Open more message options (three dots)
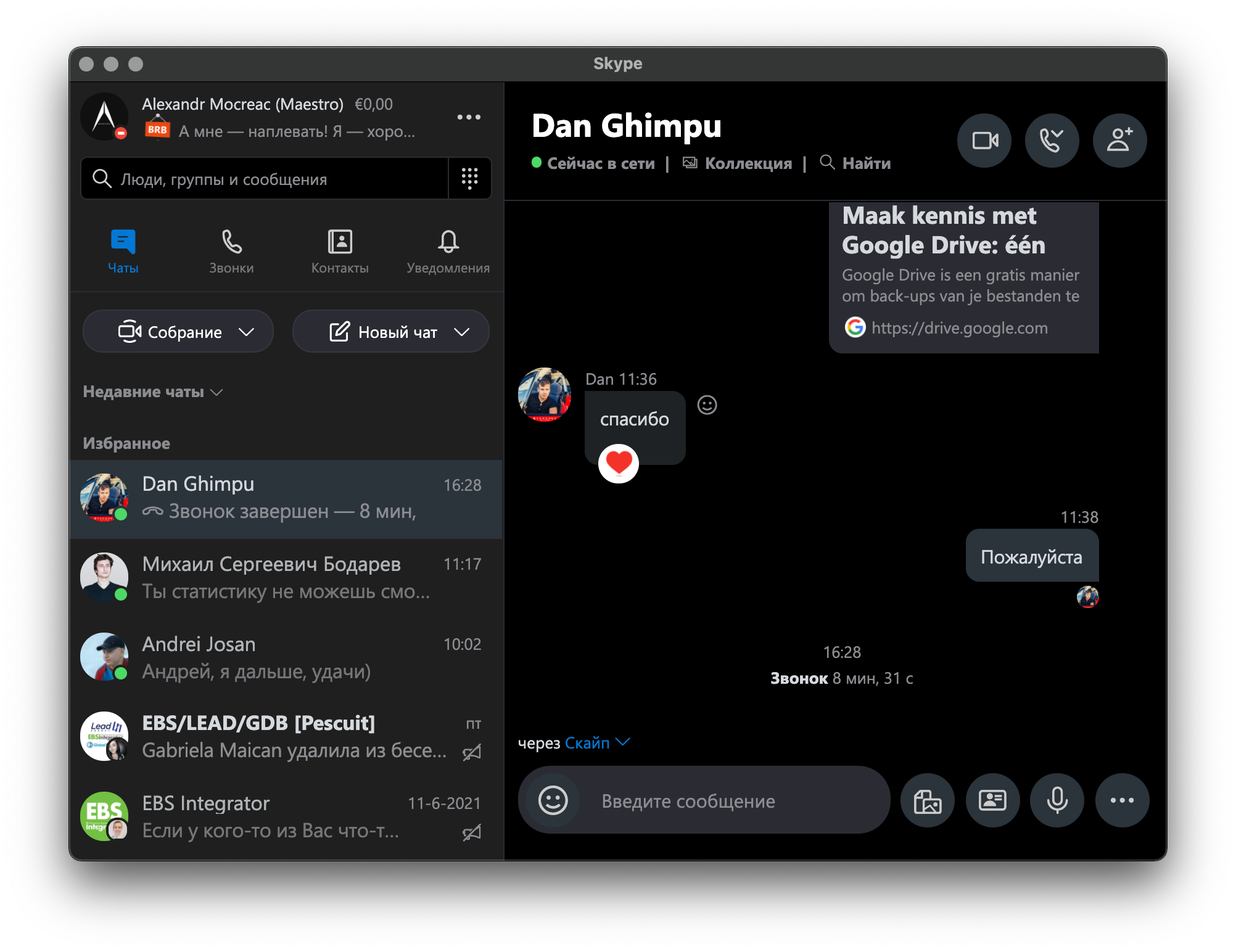 1122,800
